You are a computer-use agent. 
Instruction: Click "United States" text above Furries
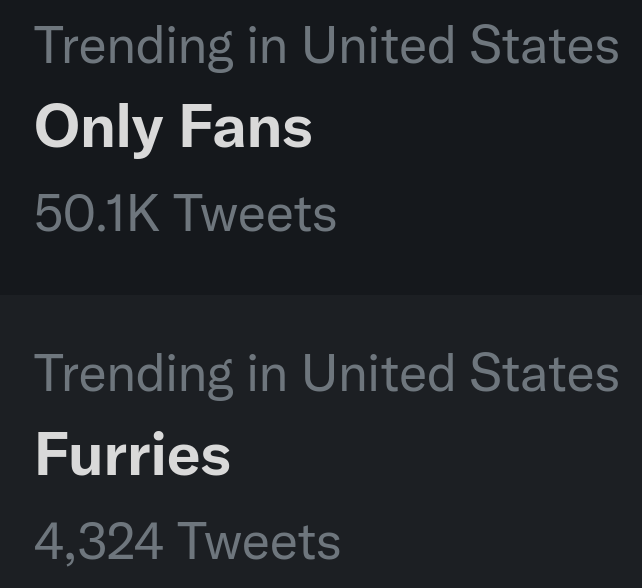coord(460,373)
